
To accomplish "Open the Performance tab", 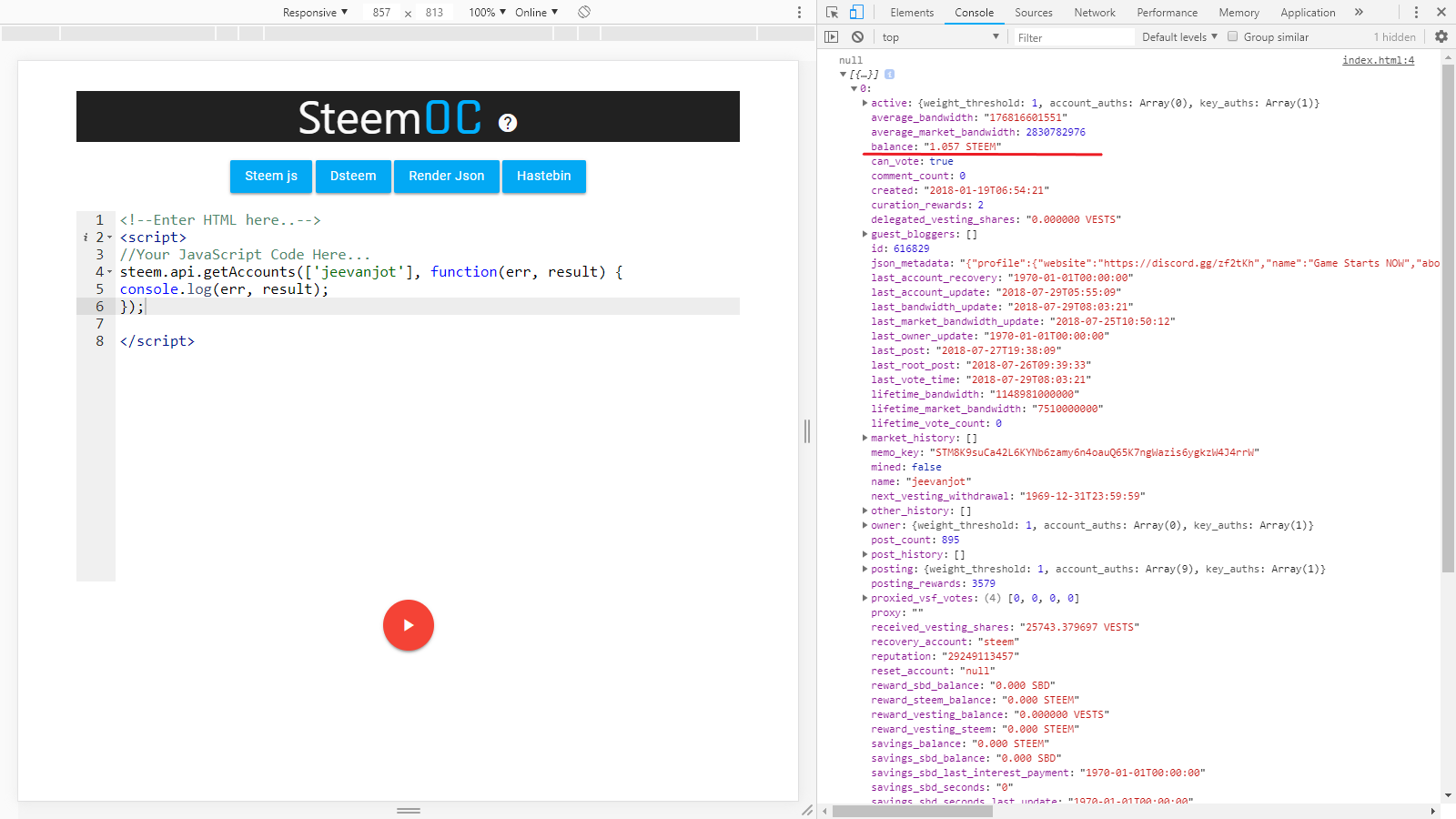I will coord(1168,13).
